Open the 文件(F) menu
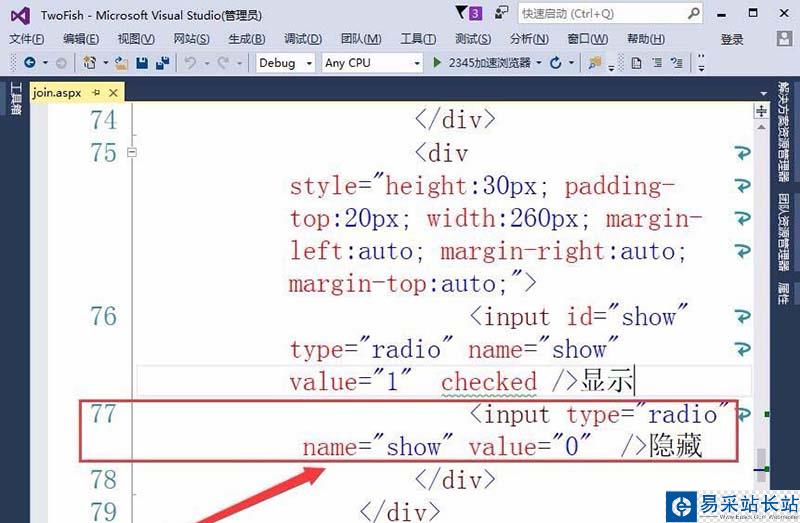Viewport: 800px width, 523px height. tap(27, 39)
